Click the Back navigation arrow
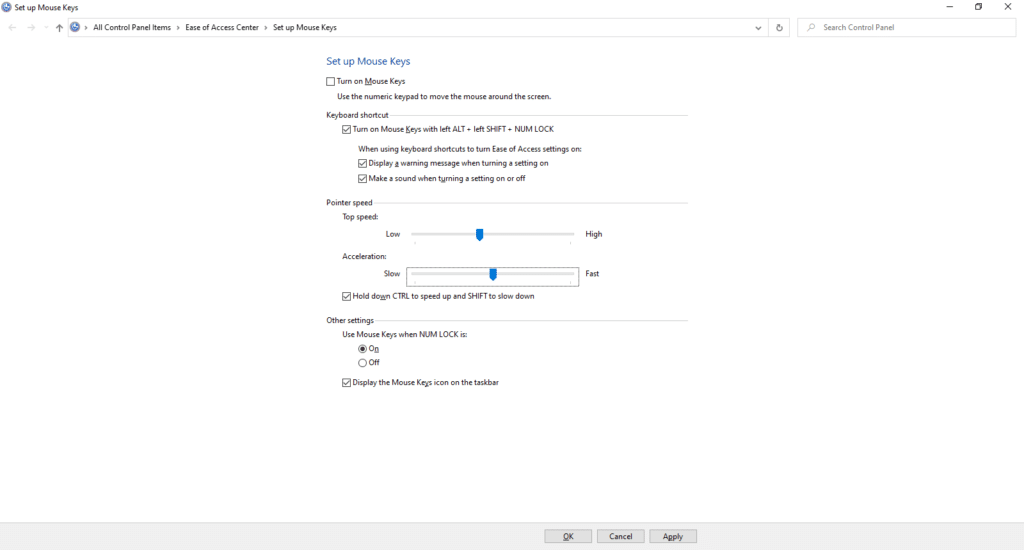The width and height of the screenshot is (1024, 550). [x=12, y=27]
